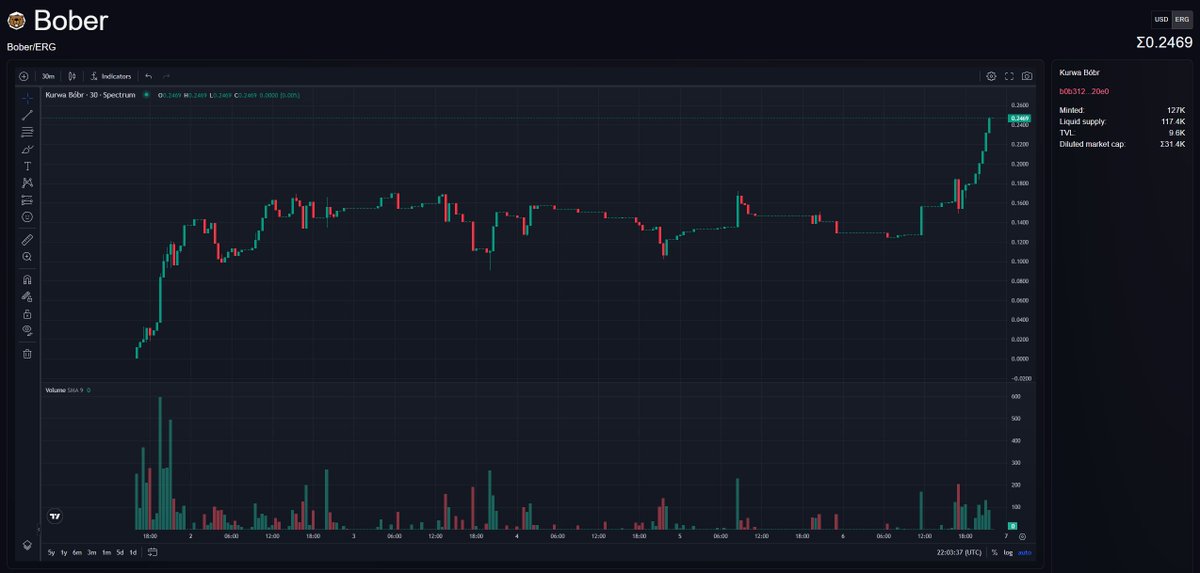Screen dimensions: 1200x573
Task: Click the green market status dot in legend
Action: pyautogui.click(x=147, y=95)
